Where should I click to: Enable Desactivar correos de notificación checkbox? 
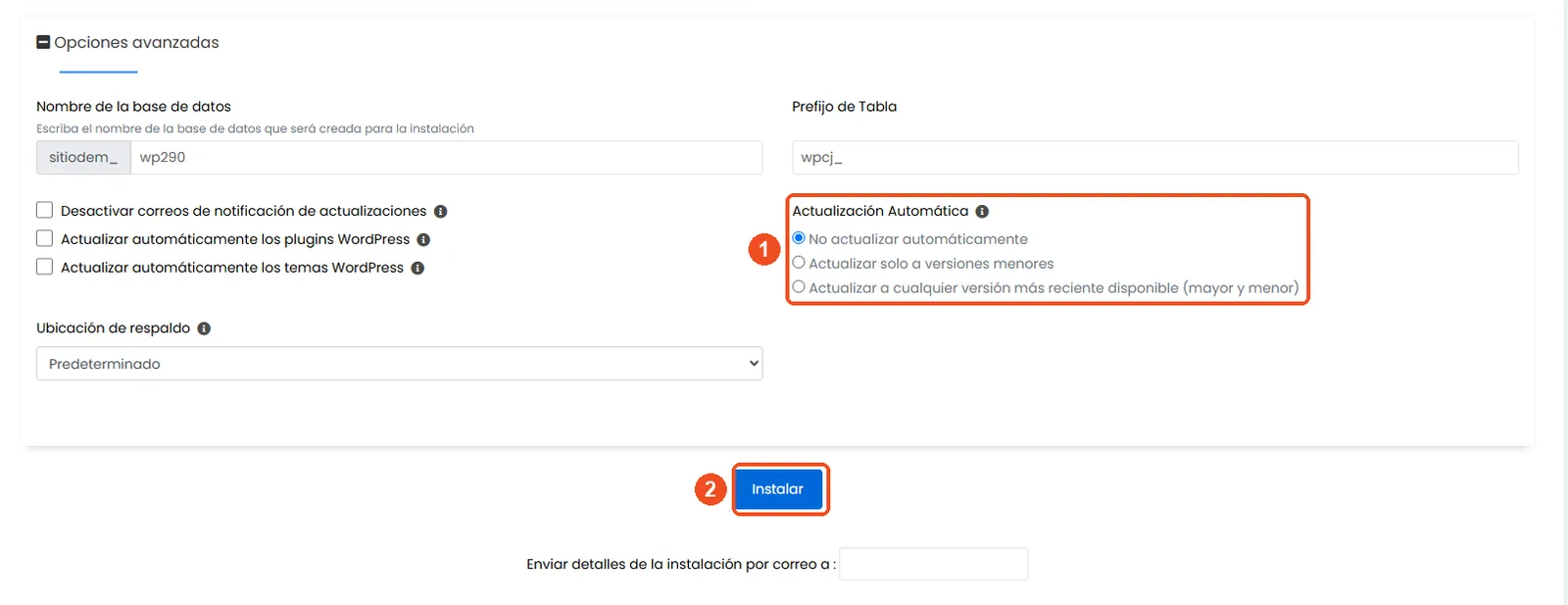coord(44,210)
